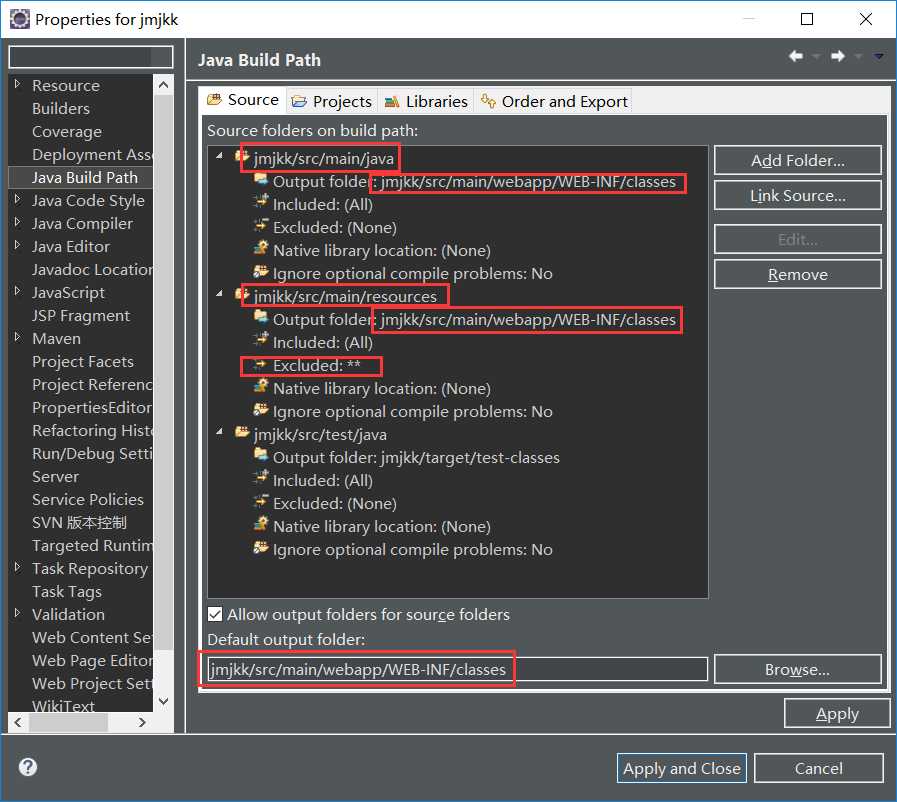Click the Included icon under src/main/resources
The height and width of the screenshot is (802, 897).
(x=261, y=340)
